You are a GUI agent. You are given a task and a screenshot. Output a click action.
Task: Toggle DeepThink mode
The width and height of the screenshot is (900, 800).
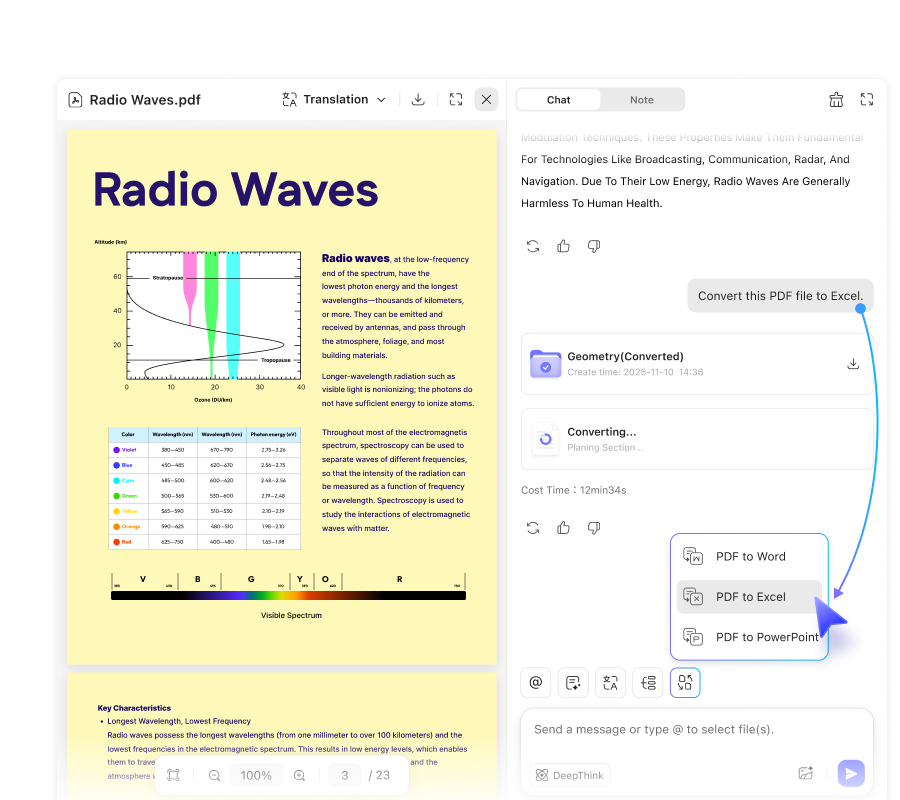(x=569, y=774)
